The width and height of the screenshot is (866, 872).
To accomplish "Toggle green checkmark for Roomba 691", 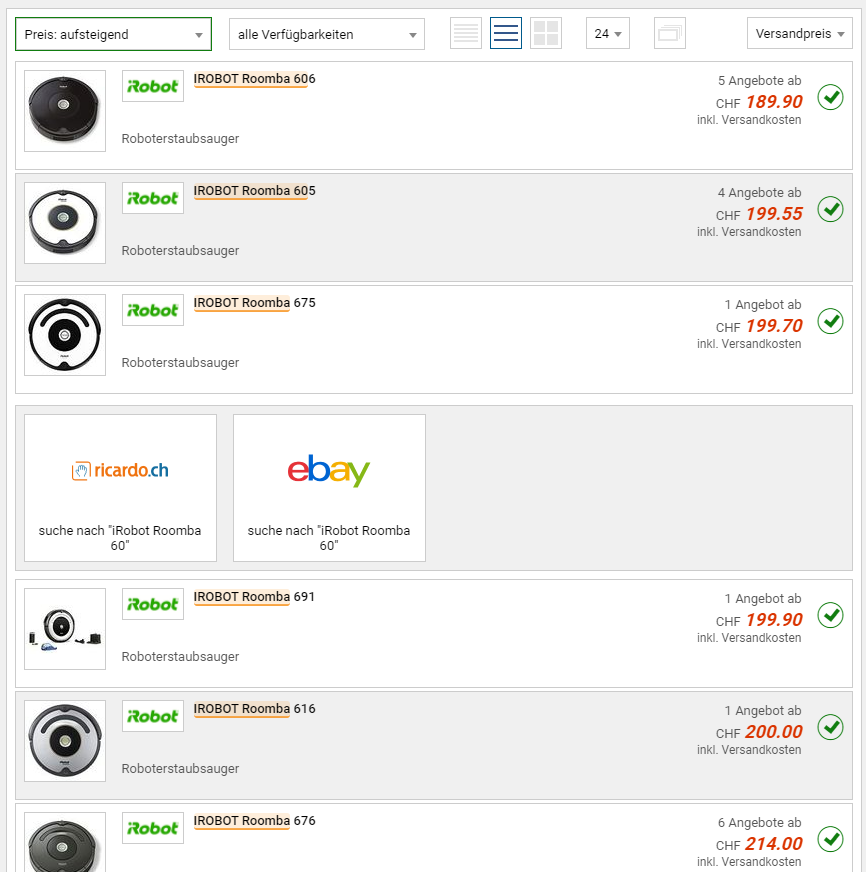I will point(830,615).
